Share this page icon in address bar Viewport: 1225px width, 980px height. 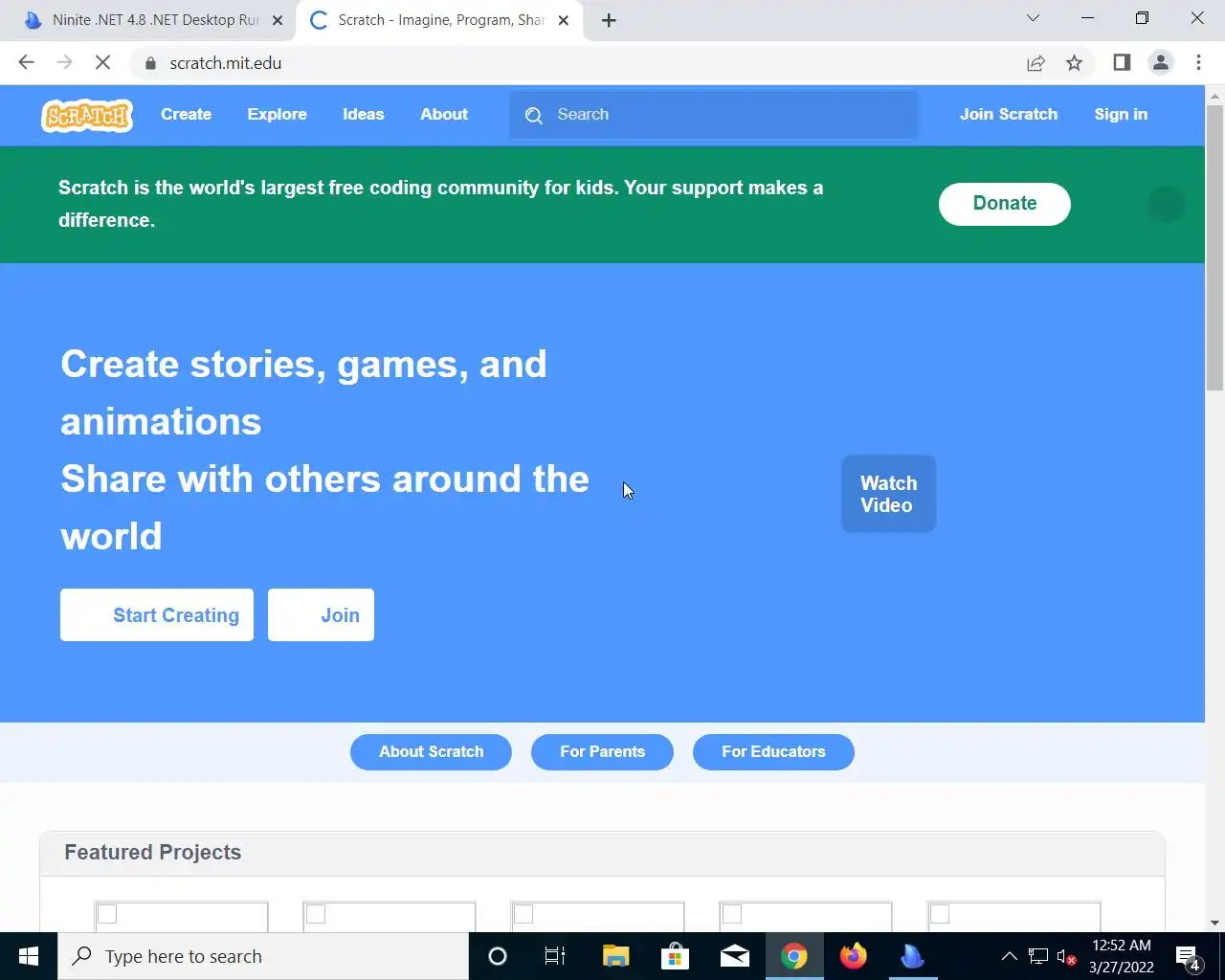[x=1036, y=63]
